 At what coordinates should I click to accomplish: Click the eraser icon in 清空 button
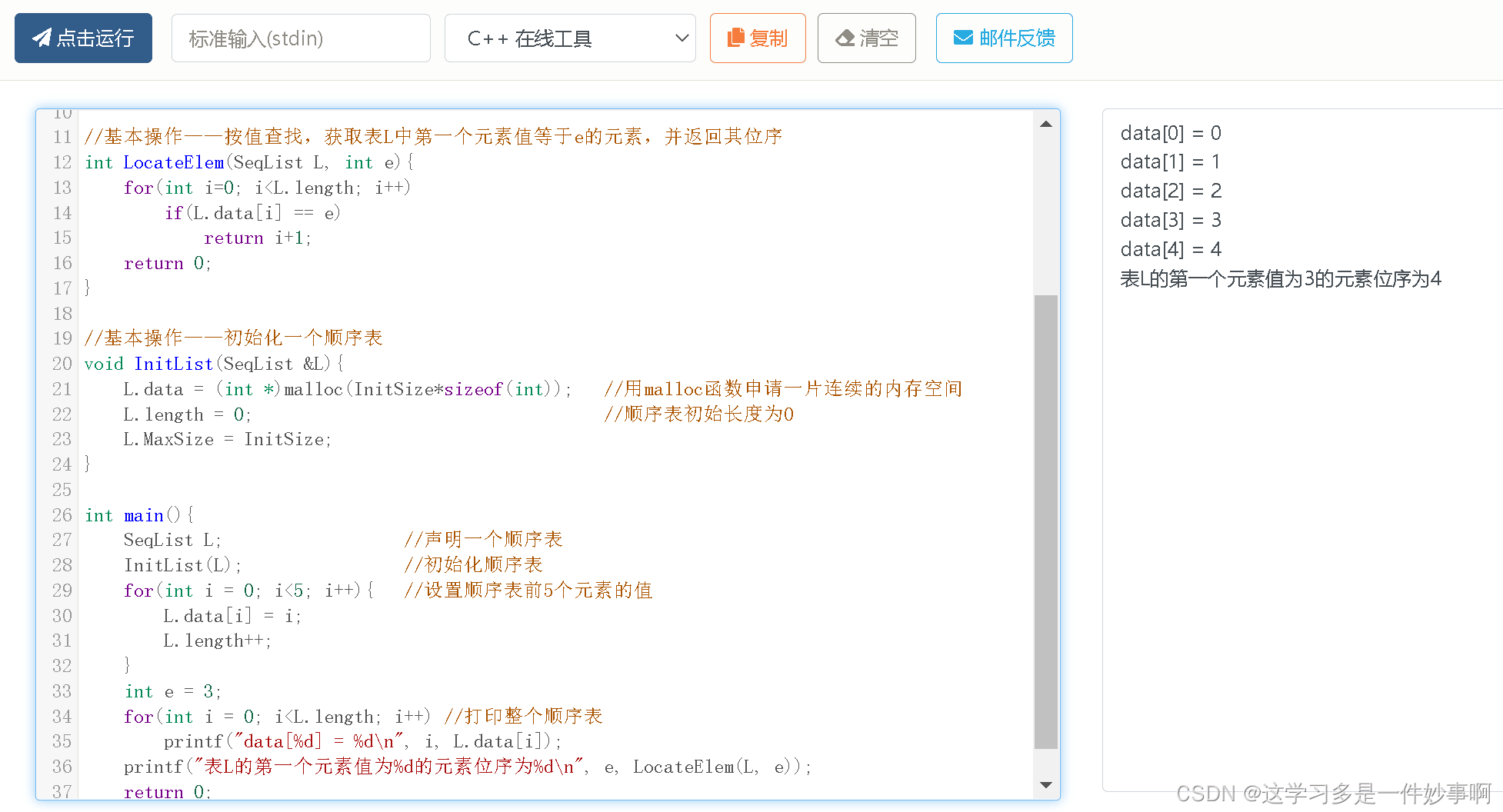[x=845, y=38]
